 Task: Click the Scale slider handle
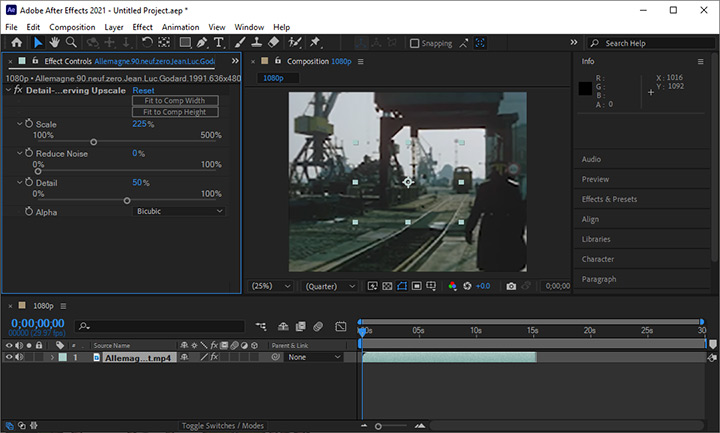click(x=94, y=142)
